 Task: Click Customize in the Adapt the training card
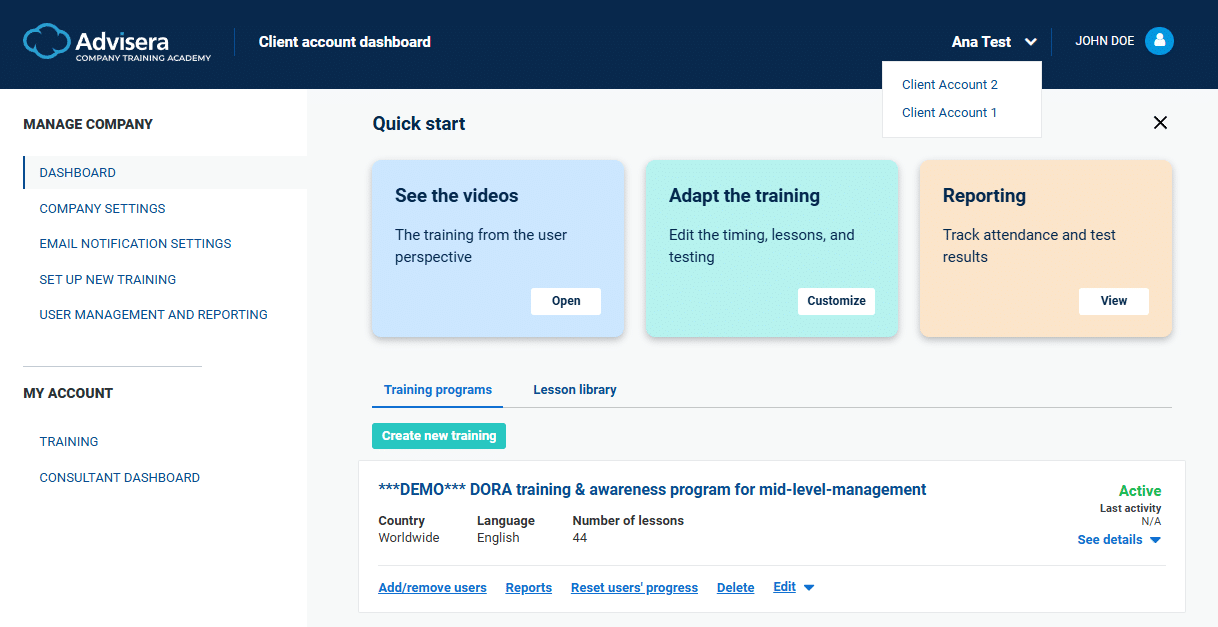pyautogui.click(x=836, y=301)
